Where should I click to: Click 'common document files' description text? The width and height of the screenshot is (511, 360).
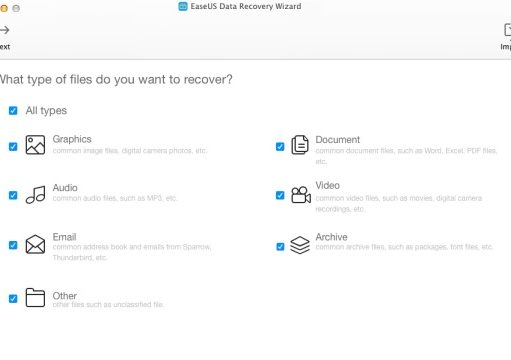coord(406,156)
